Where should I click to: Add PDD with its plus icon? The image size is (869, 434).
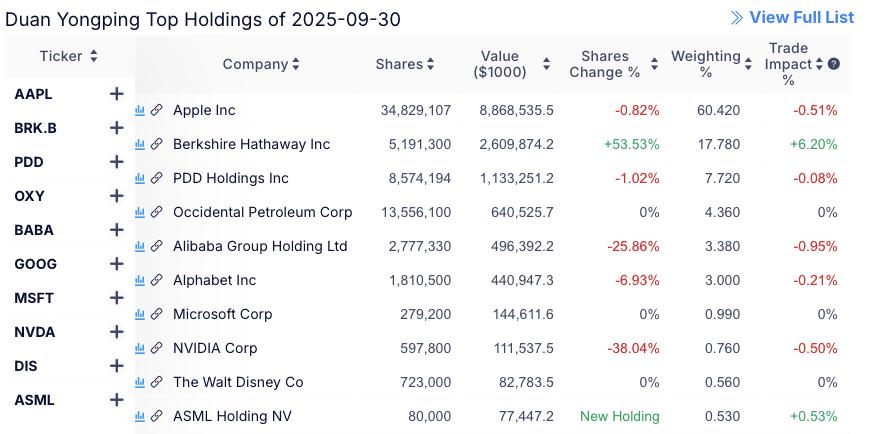point(116,162)
